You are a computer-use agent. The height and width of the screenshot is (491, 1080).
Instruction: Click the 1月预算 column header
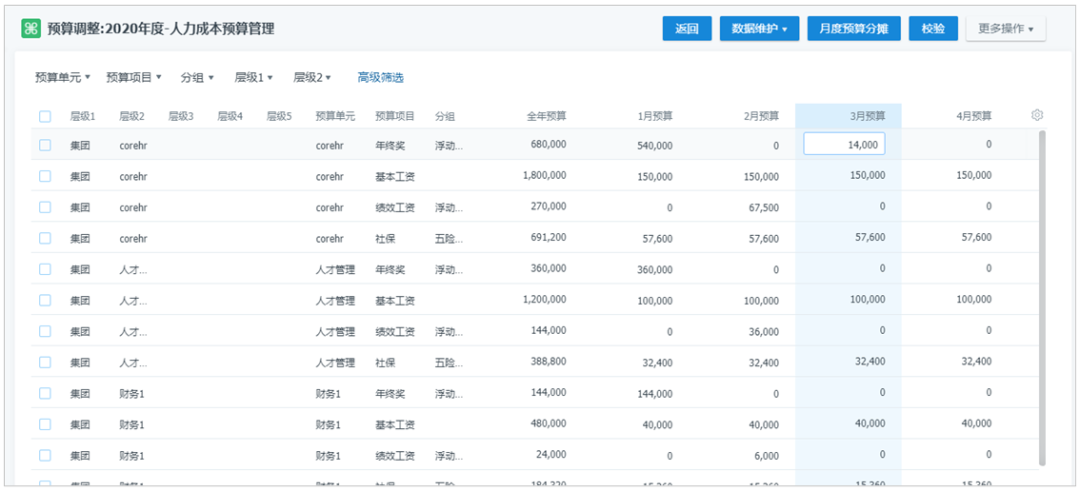[655, 116]
